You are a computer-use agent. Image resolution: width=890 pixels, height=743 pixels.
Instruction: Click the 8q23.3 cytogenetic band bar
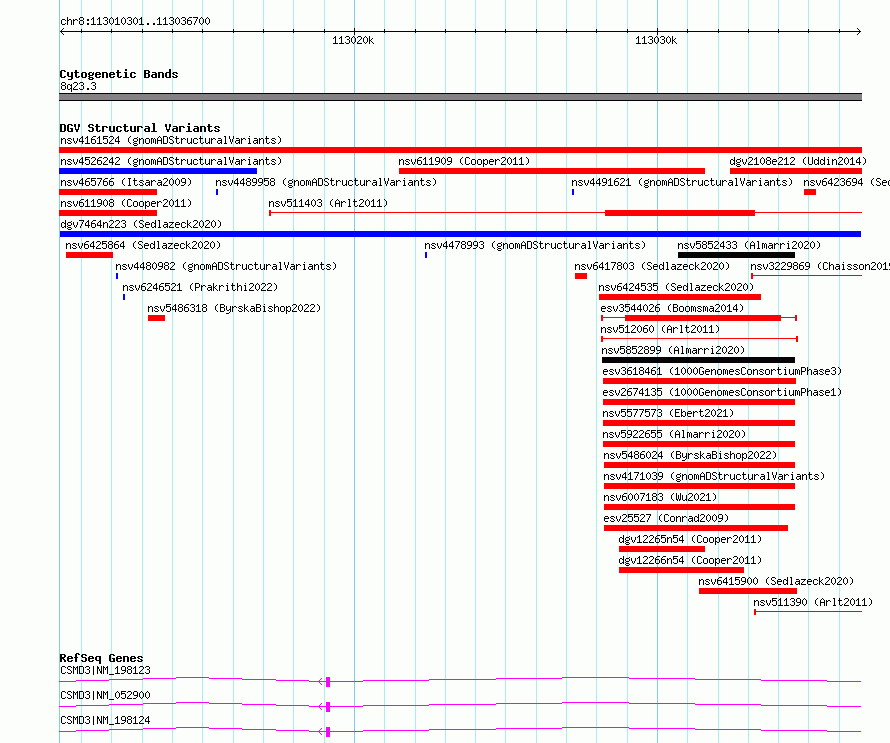click(460, 97)
